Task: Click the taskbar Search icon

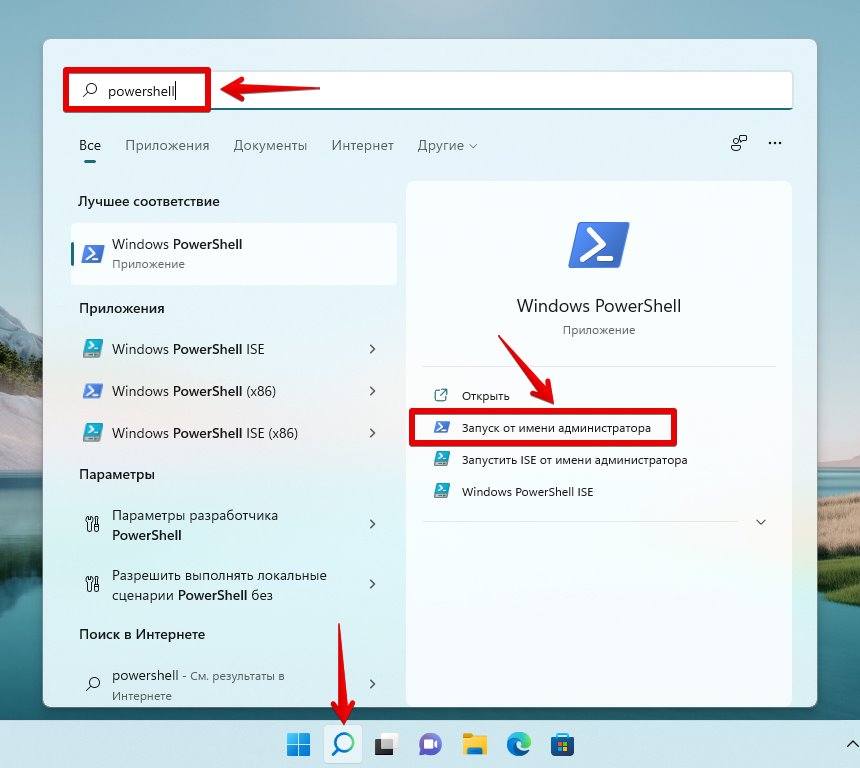Action: 343,744
